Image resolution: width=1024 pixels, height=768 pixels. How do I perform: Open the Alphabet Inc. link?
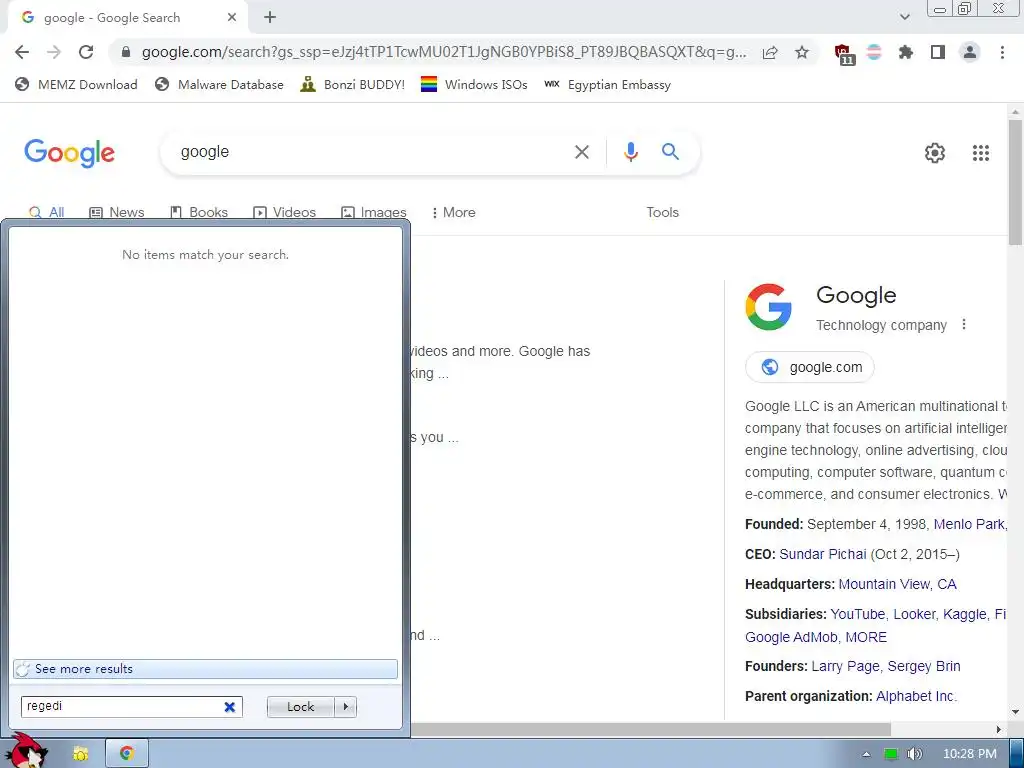click(x=916, y=696)
